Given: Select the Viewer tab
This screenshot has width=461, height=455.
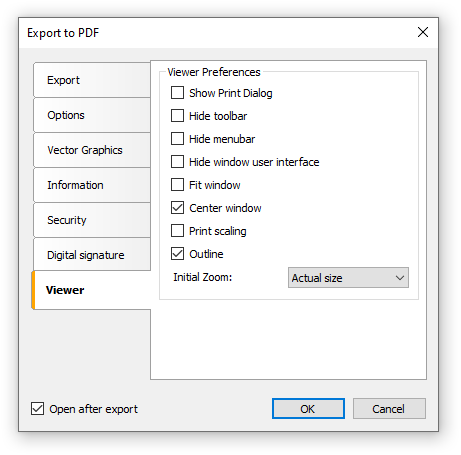Looking at the screenshot, I should [91, 290].
